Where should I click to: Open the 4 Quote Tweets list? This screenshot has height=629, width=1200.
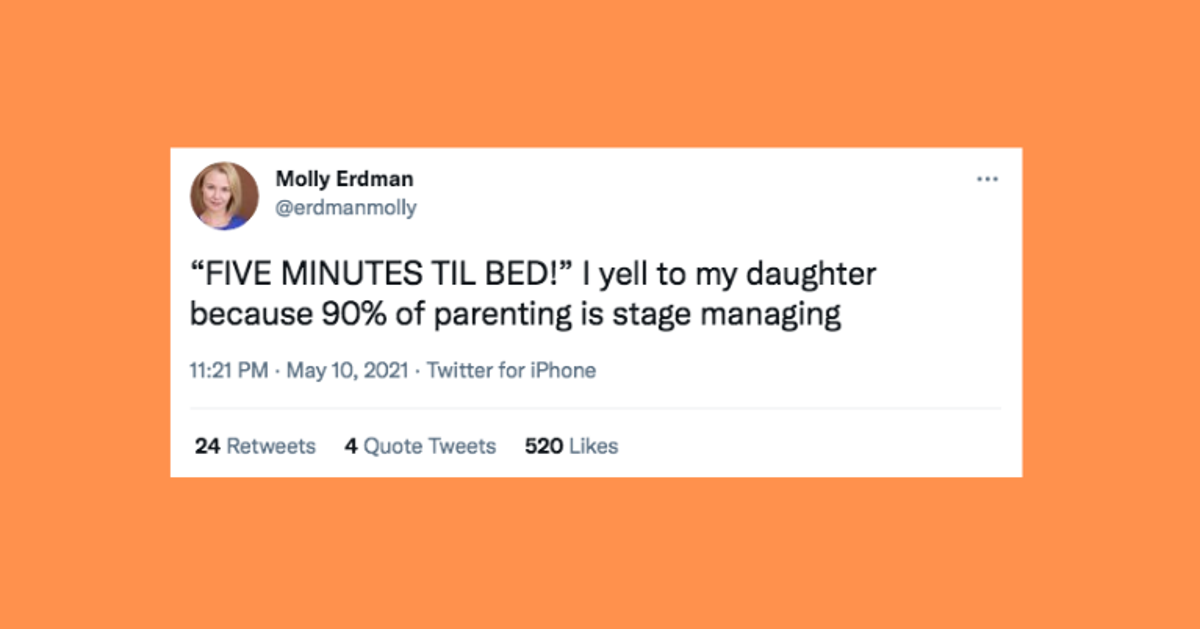pyautogui.click(x=419, y=446)
